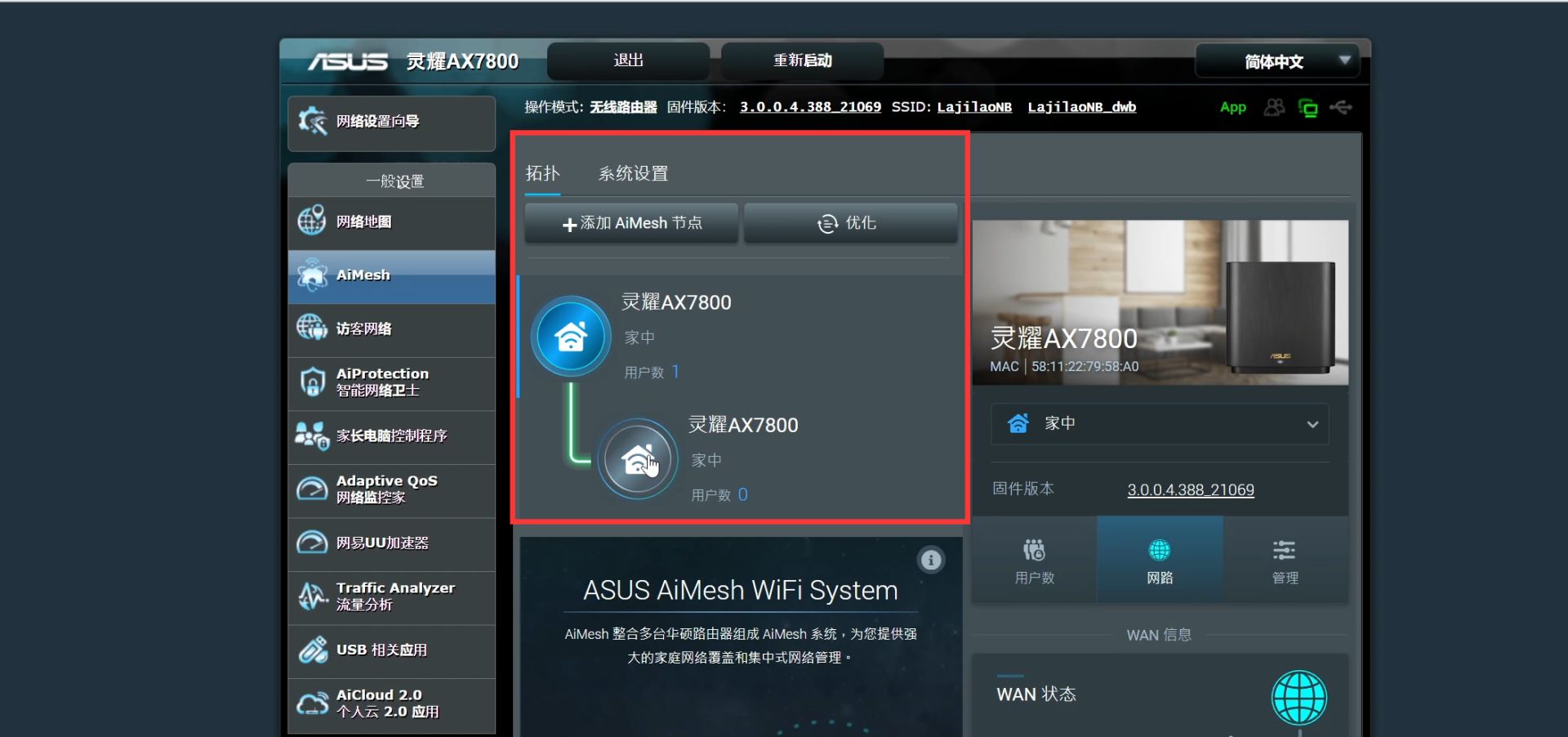The image size is (1568, 737).
Task: Switch to the 网路 network tab
Action: tap(1160, 561)
